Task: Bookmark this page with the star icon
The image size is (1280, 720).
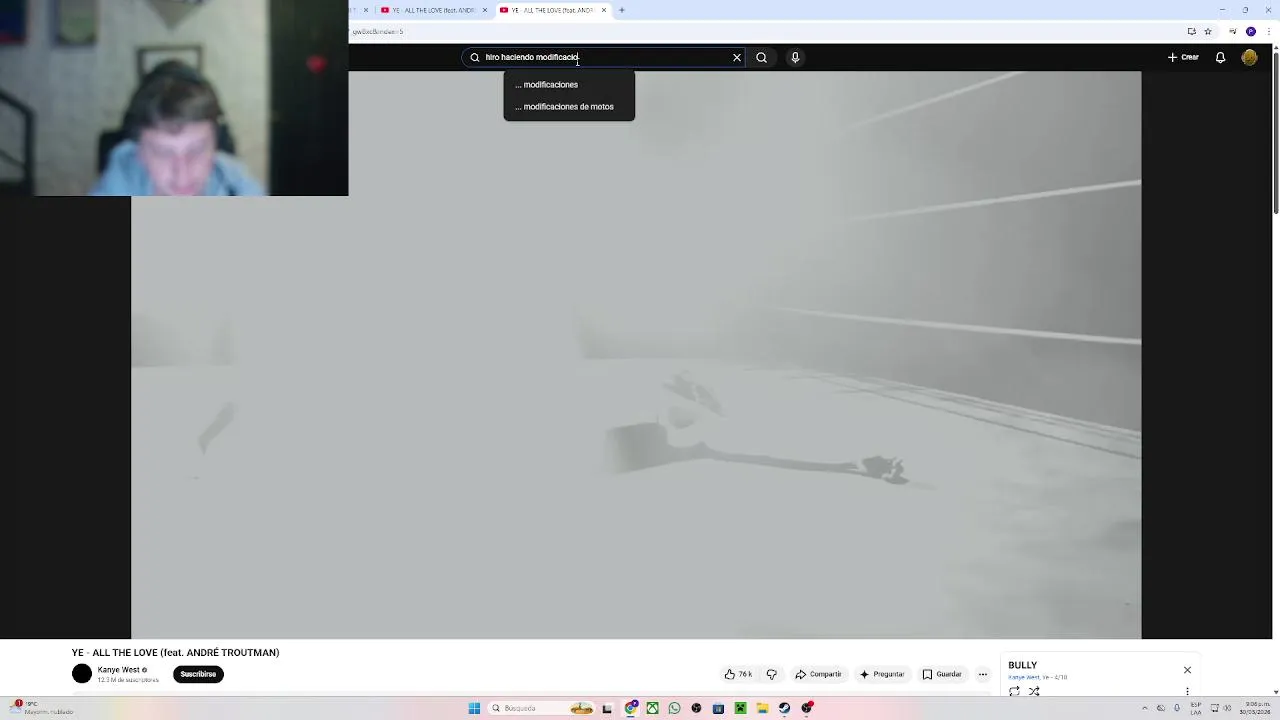Action: tap(1208, 31)
